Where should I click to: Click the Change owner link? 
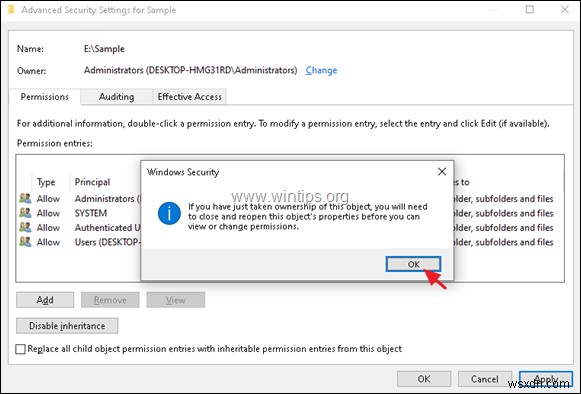(x=321, y=70)
